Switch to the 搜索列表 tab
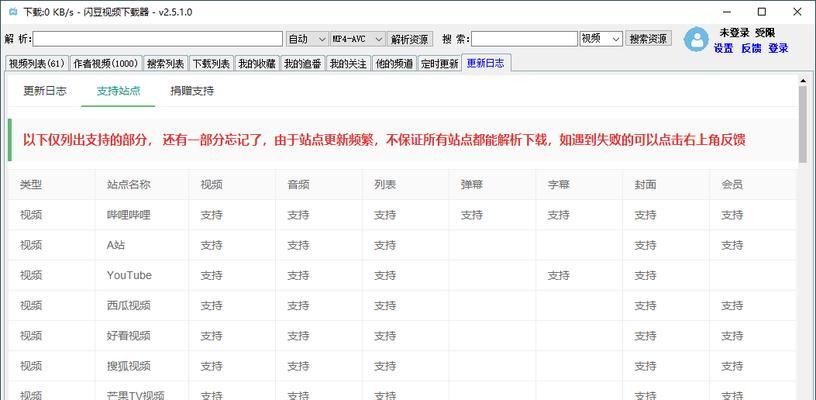816x400 pixels. [165, 63]
